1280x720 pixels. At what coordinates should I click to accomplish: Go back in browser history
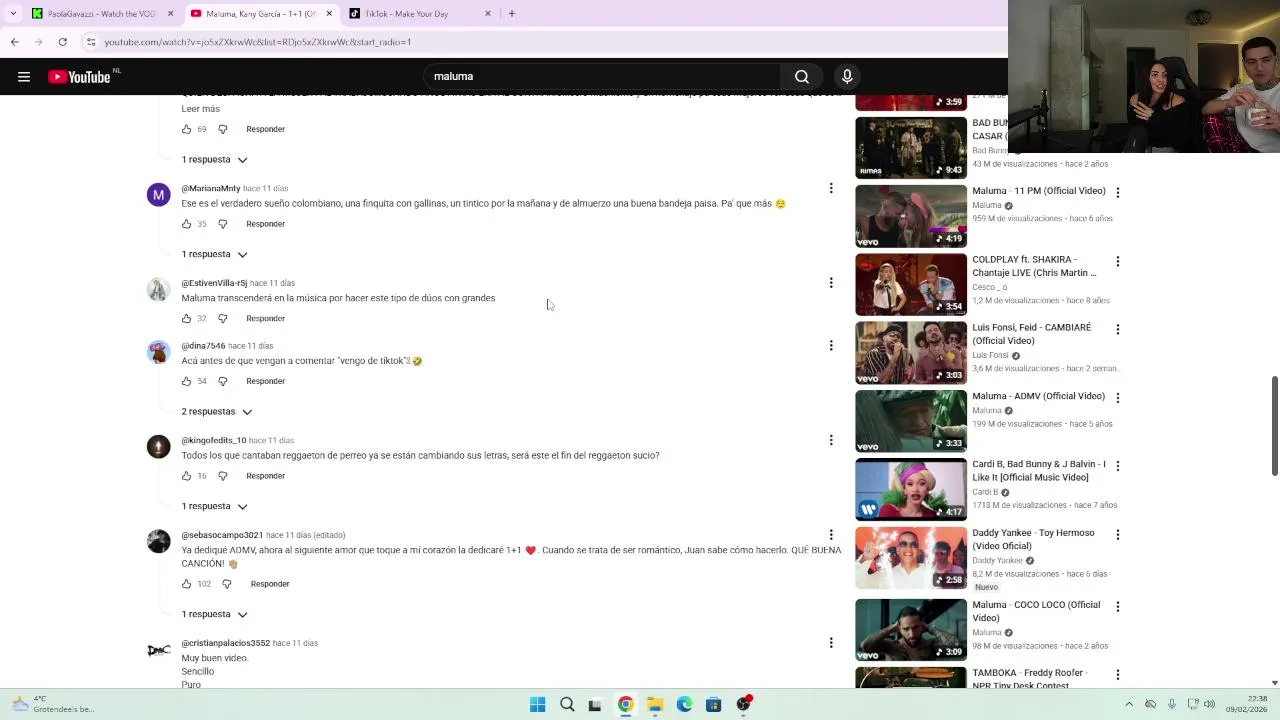[x=14, y=42]
